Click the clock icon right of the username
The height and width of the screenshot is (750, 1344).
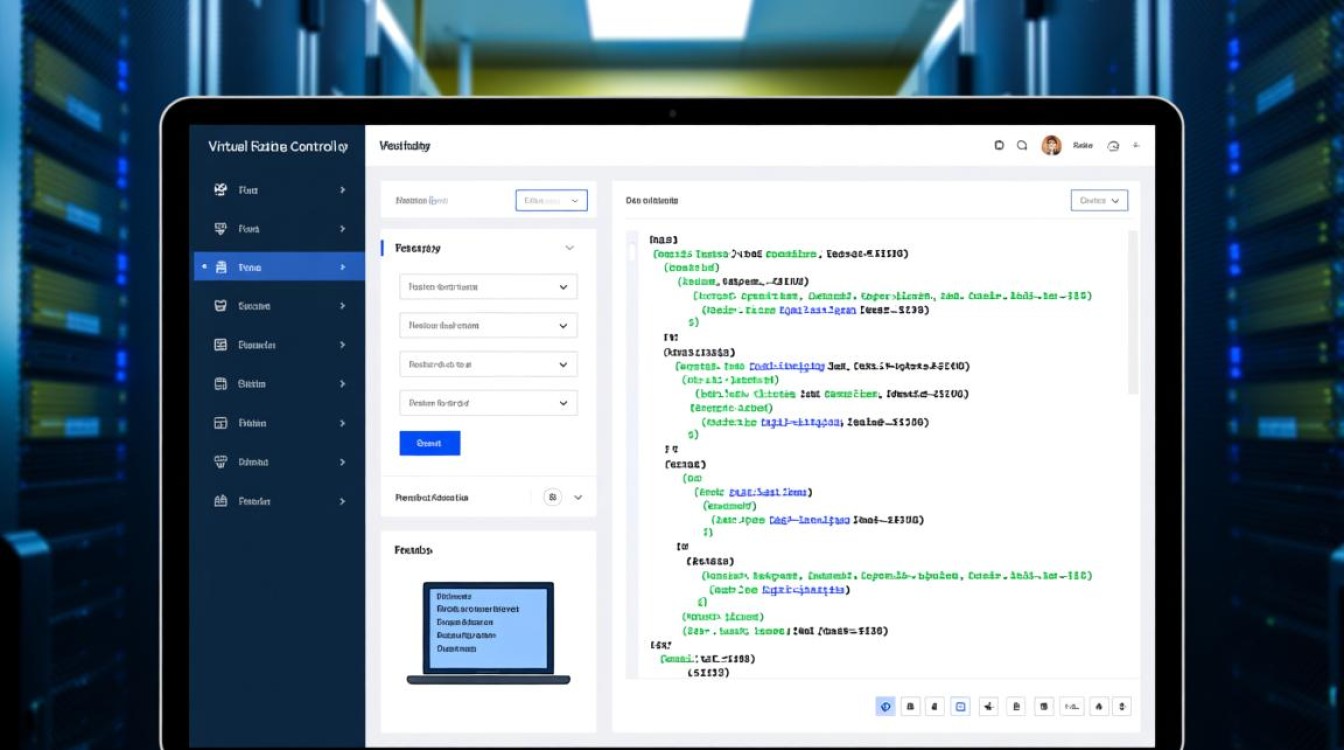click(1113, 146)
